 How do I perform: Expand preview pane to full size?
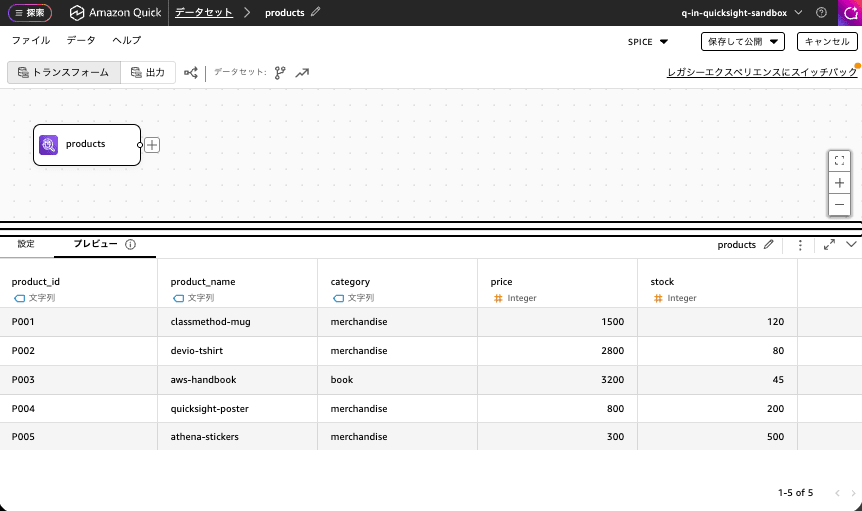pyautogui.click(x=830, y=245)
